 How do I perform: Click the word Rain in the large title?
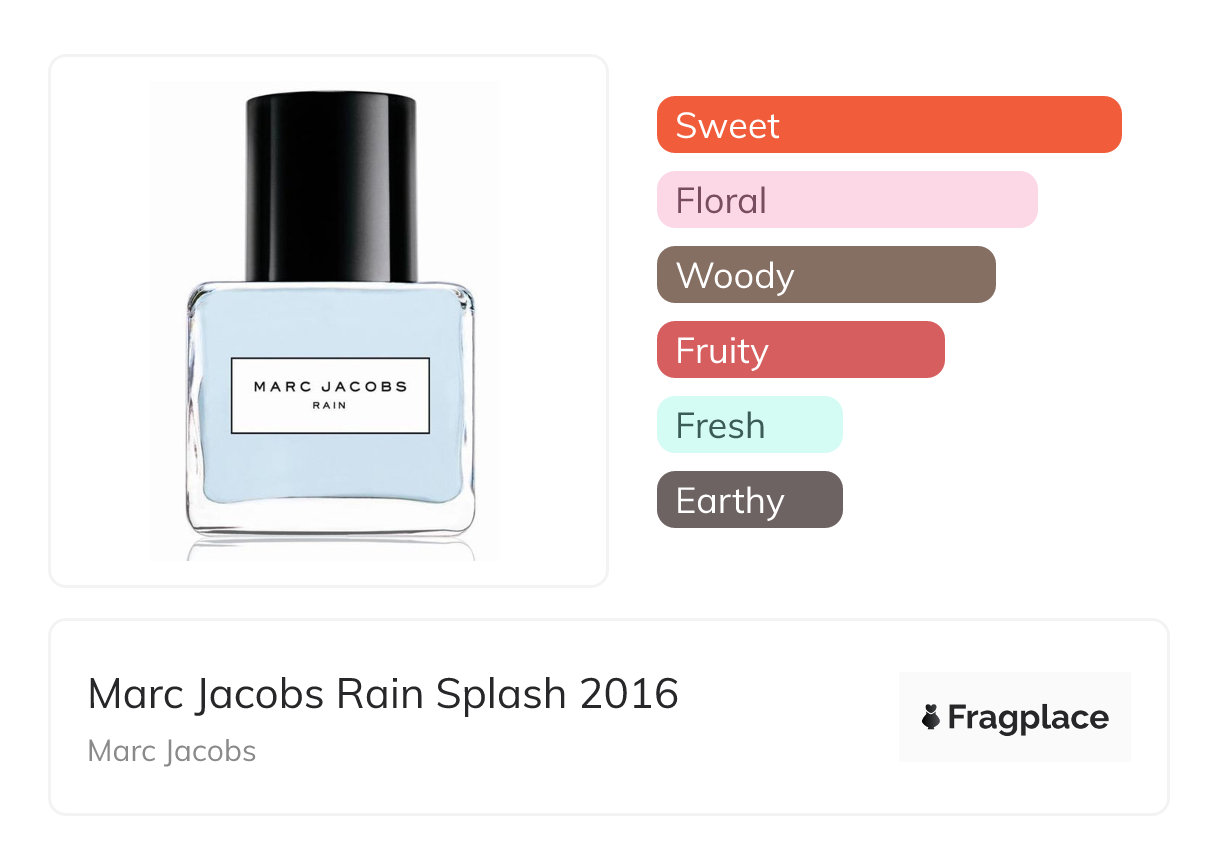click(x=378, y=694)
